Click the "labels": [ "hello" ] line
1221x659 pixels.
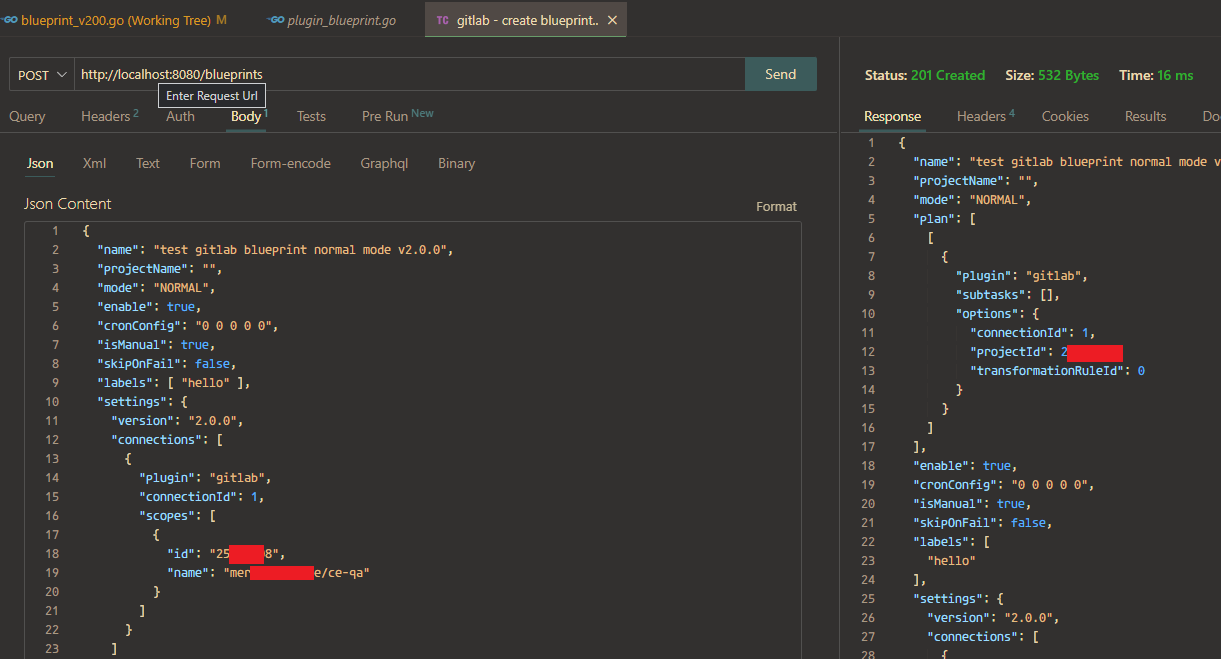[173, 382]
